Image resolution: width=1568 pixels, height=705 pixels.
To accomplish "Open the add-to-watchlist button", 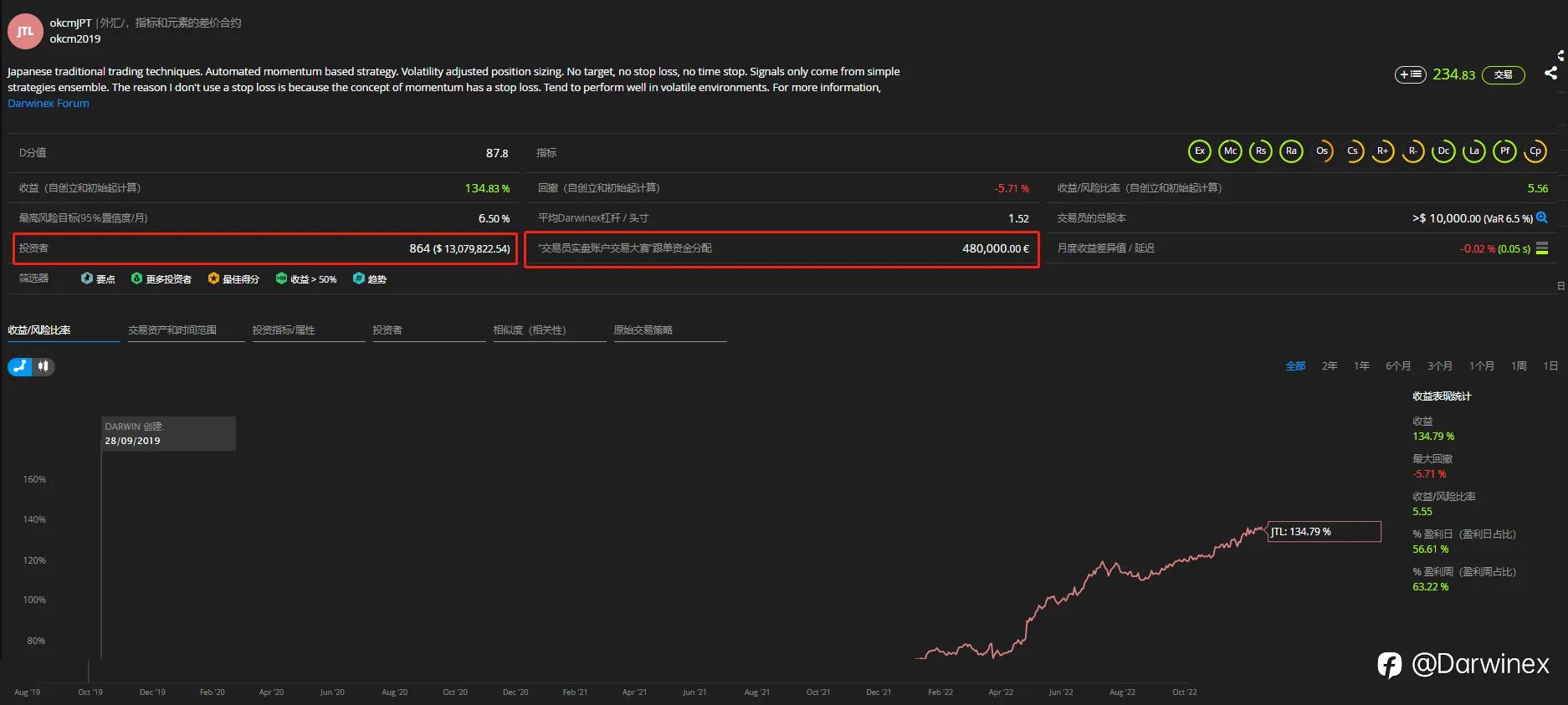I will [x=1410, y=74].
